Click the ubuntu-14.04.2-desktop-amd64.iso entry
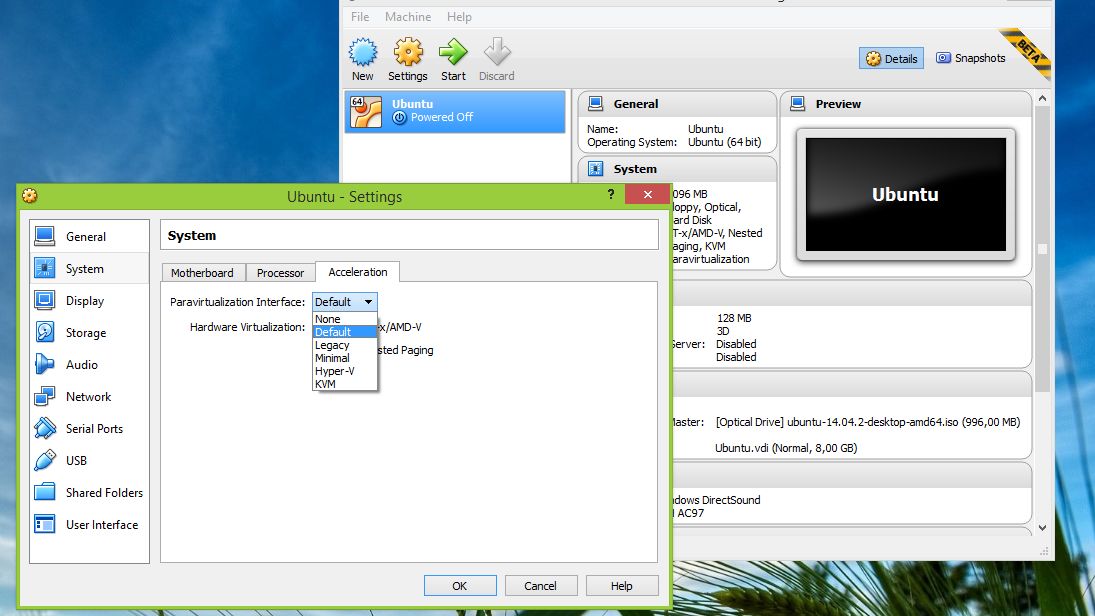The width and height of the screenshot is (1095, 616). [868, 422]
